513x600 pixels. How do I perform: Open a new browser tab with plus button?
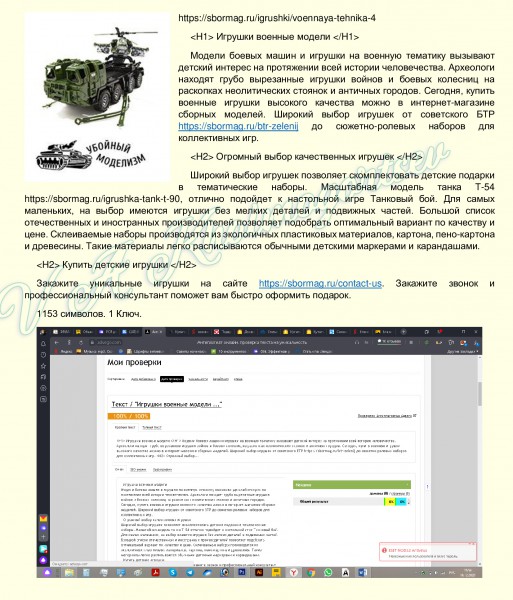coord(403,332)
